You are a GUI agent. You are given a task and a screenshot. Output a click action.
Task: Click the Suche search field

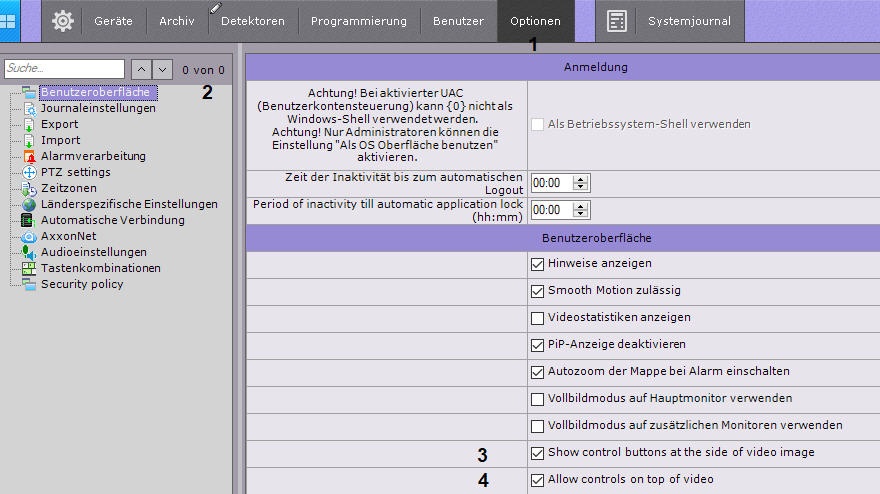point(64,69)
